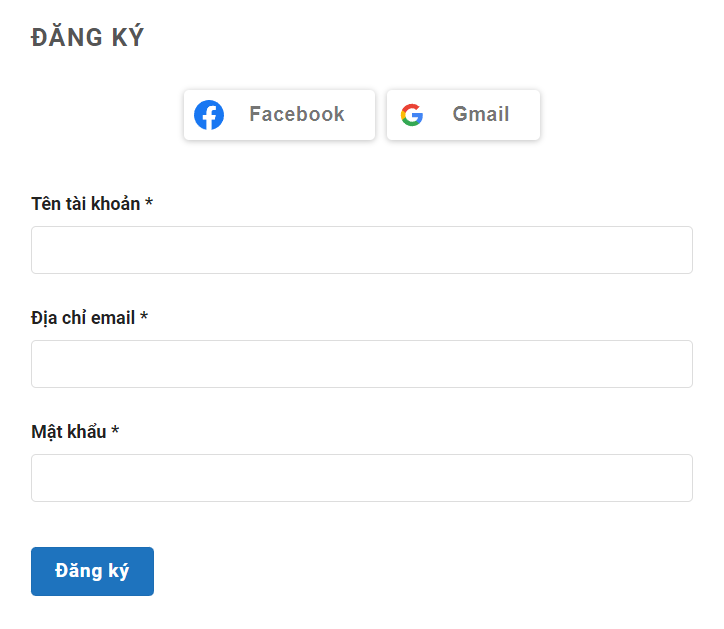Click the "Địa chỉ email" field label
Screen dimensions: 724x629
[83, 318]
